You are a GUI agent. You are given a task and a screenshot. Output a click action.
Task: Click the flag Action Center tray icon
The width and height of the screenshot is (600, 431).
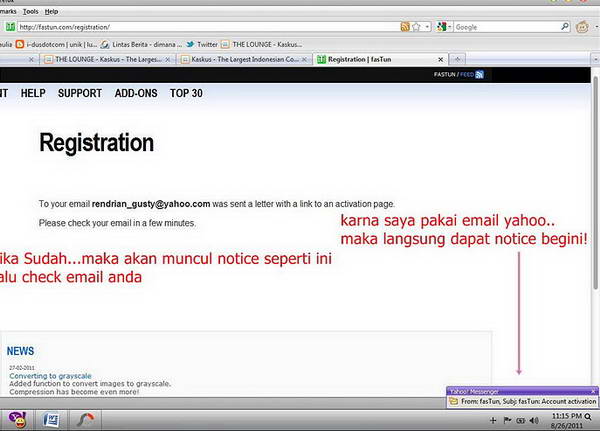click(x=507, y=420)
